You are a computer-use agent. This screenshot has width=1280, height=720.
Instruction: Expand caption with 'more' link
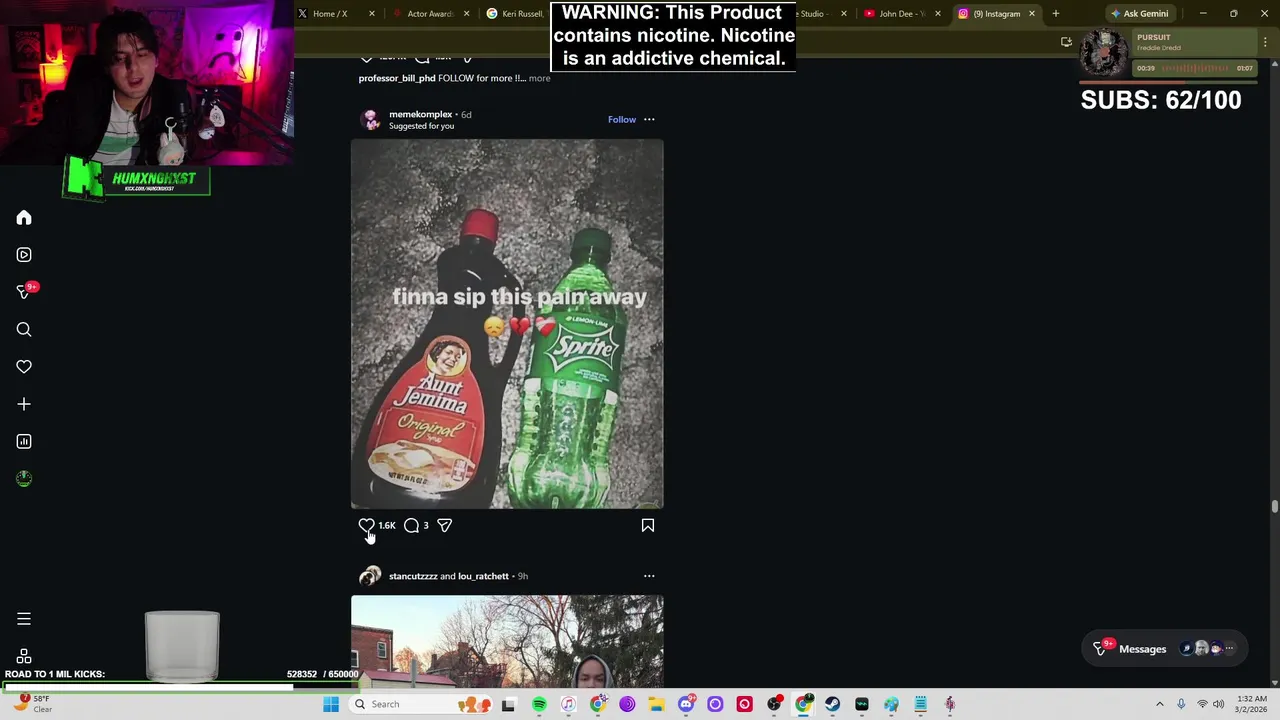click(539, 78)
